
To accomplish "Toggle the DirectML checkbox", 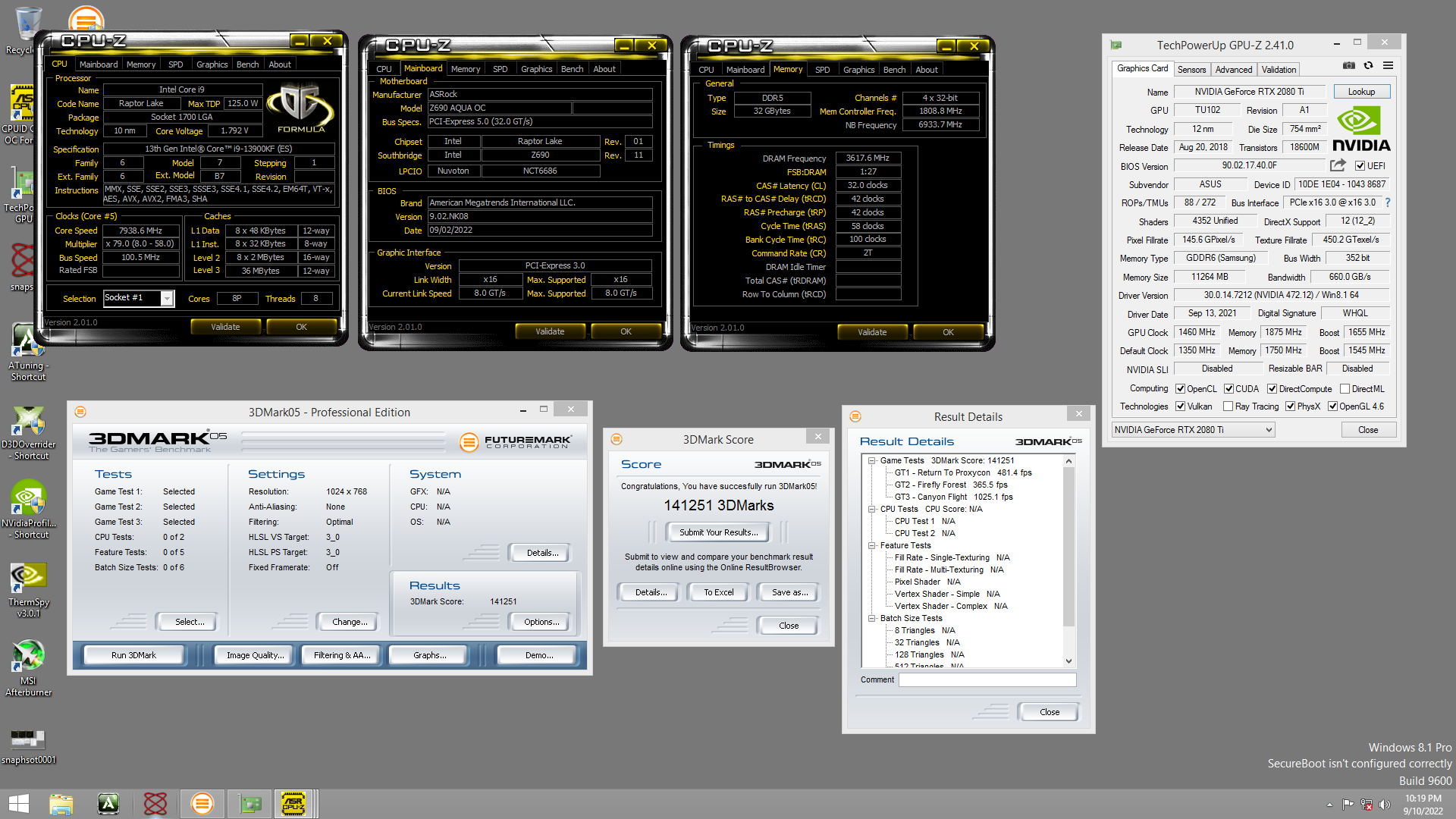I will (x=1345, y=389).
